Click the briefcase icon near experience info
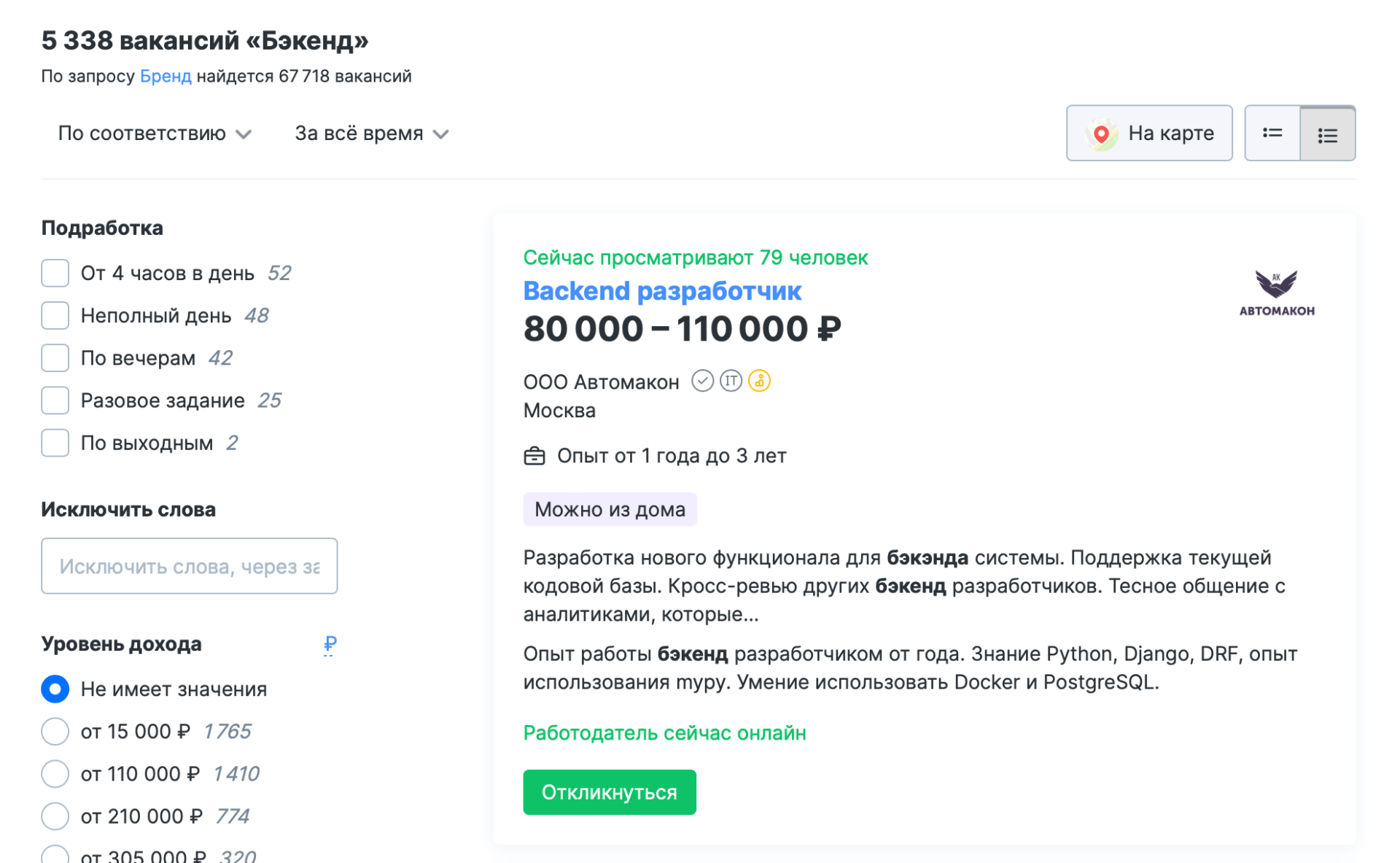The image size is (1400, 863). [536, 455]
